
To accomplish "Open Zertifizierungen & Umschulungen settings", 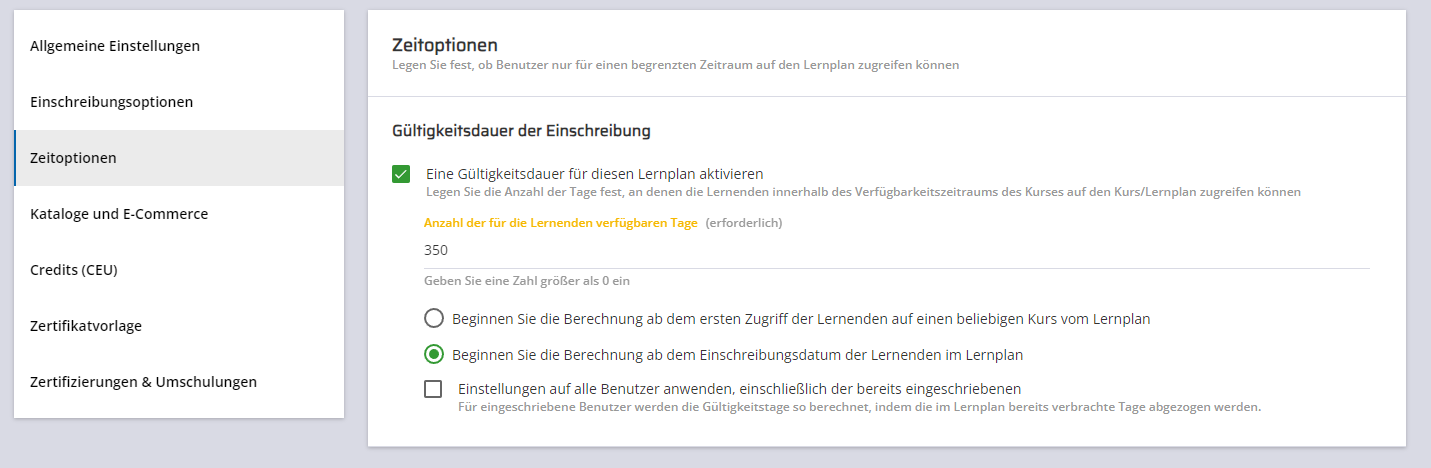I will click(x=179, y=382).
